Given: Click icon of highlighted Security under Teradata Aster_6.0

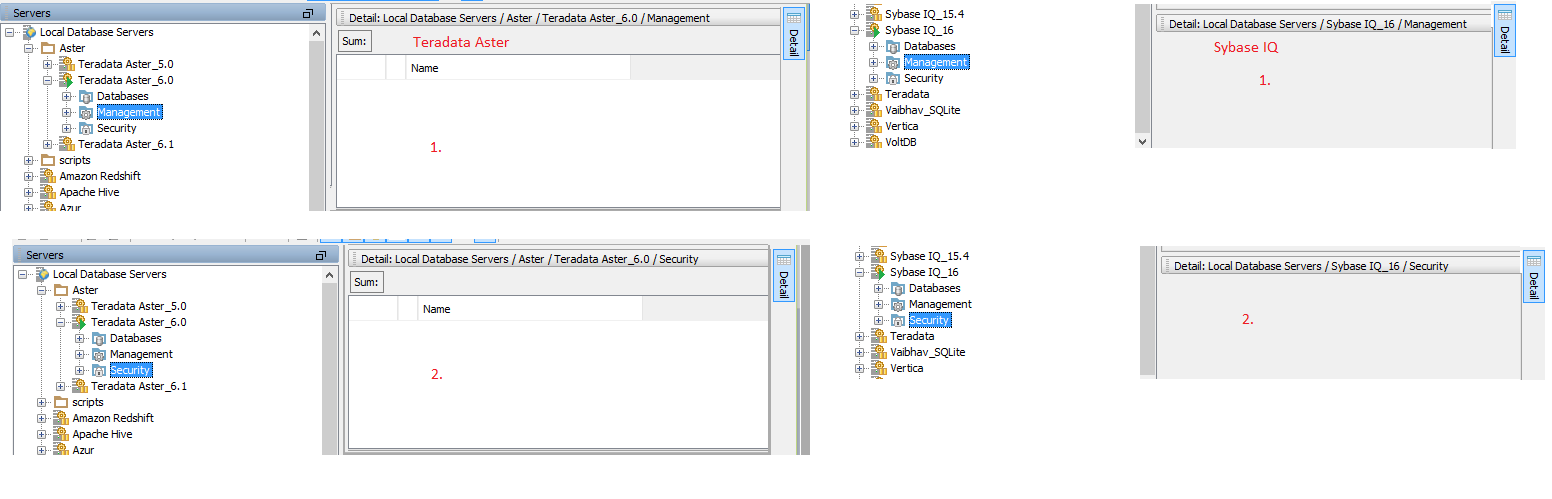Looking at the screenshot, I should tap(99, 370).
